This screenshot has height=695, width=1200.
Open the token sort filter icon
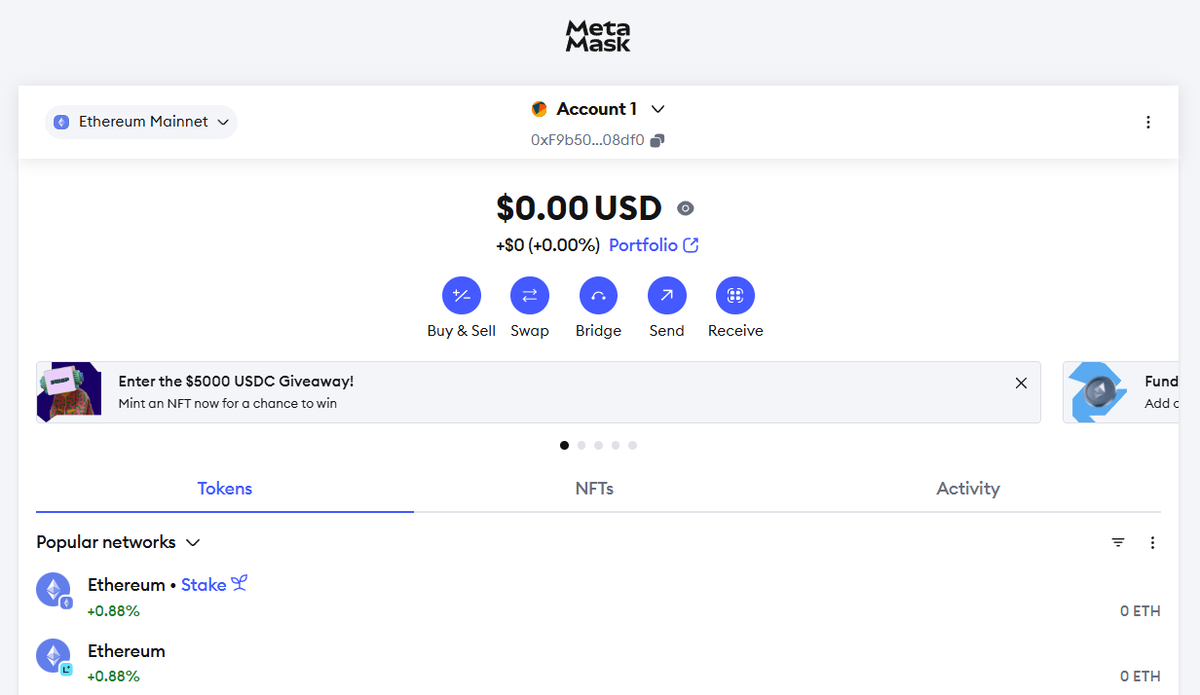pyautogui.click(x=1118, y=542)
